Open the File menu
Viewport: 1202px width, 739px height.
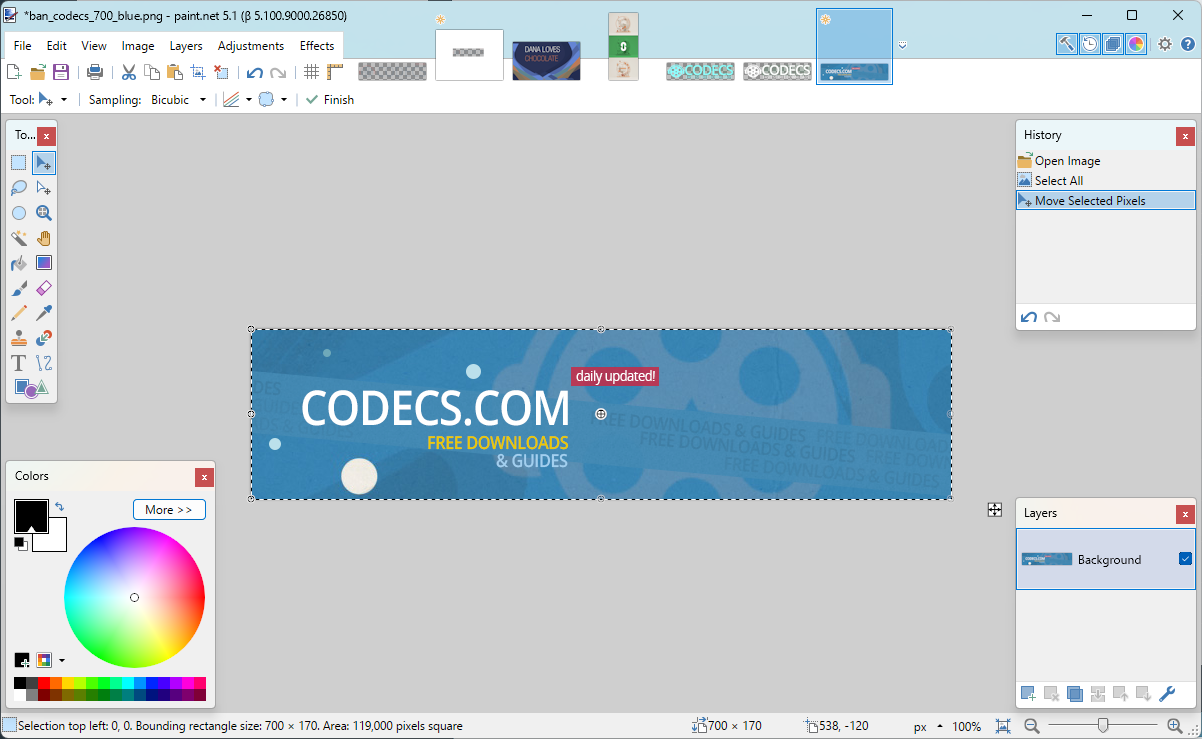[22, 46]
